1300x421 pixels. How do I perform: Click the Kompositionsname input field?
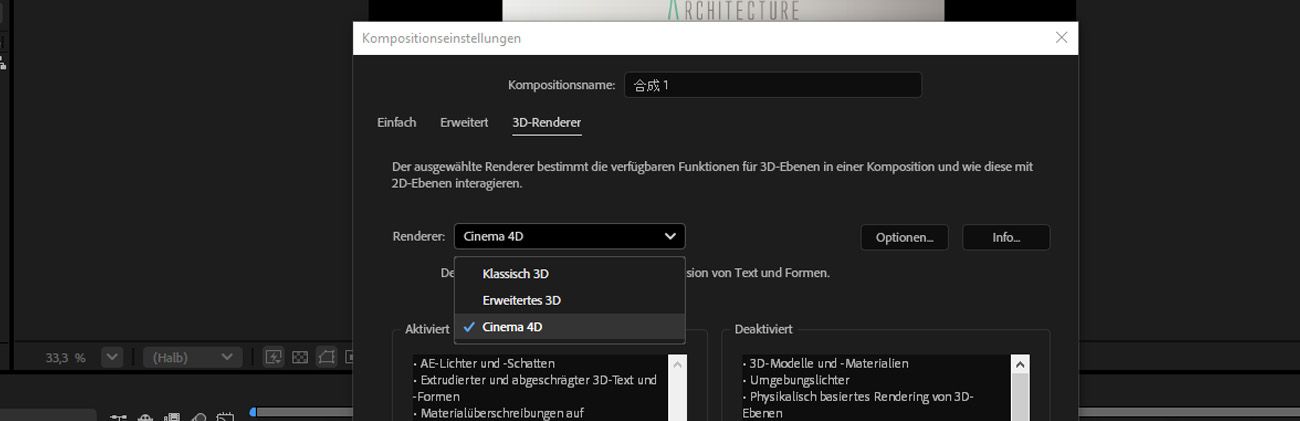click(773, 85)
